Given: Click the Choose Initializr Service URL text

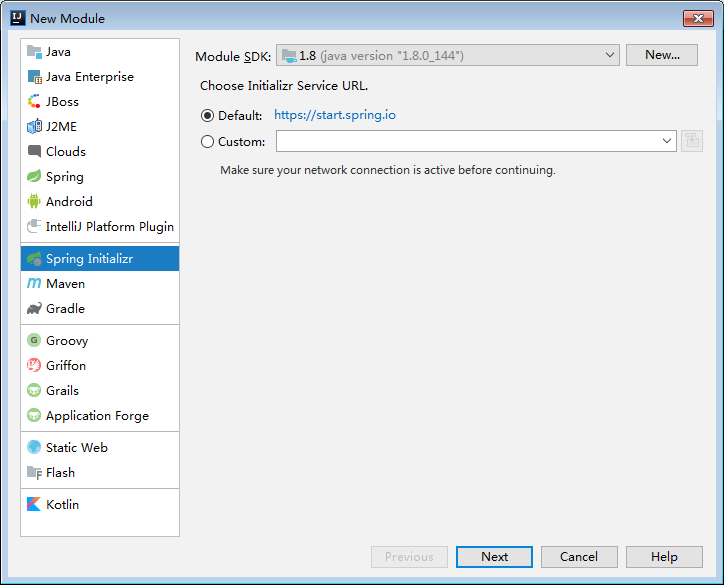Looking at the screenshot, I should pyautogui.click(x=284, y=86).
